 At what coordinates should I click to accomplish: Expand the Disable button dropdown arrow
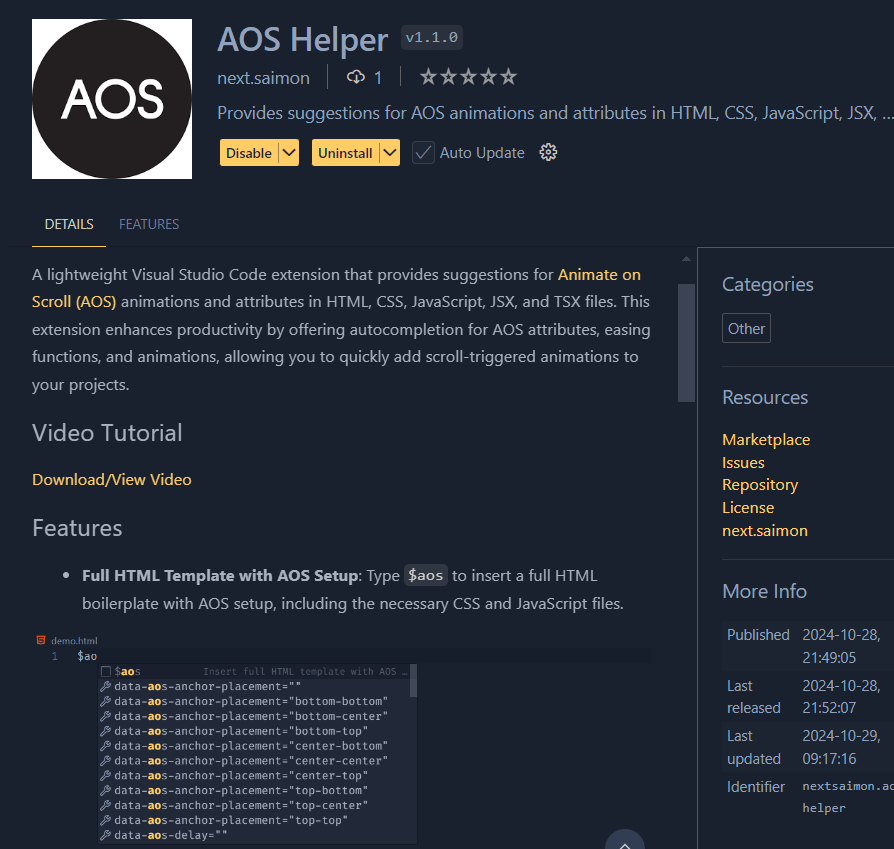(x=288, y=153)
